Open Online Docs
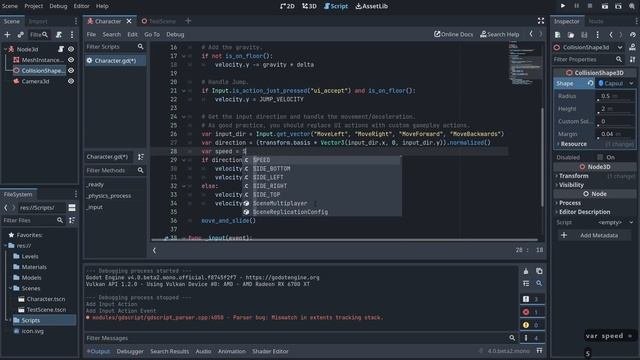Screen dimensions: 640x360 [453, 34]
